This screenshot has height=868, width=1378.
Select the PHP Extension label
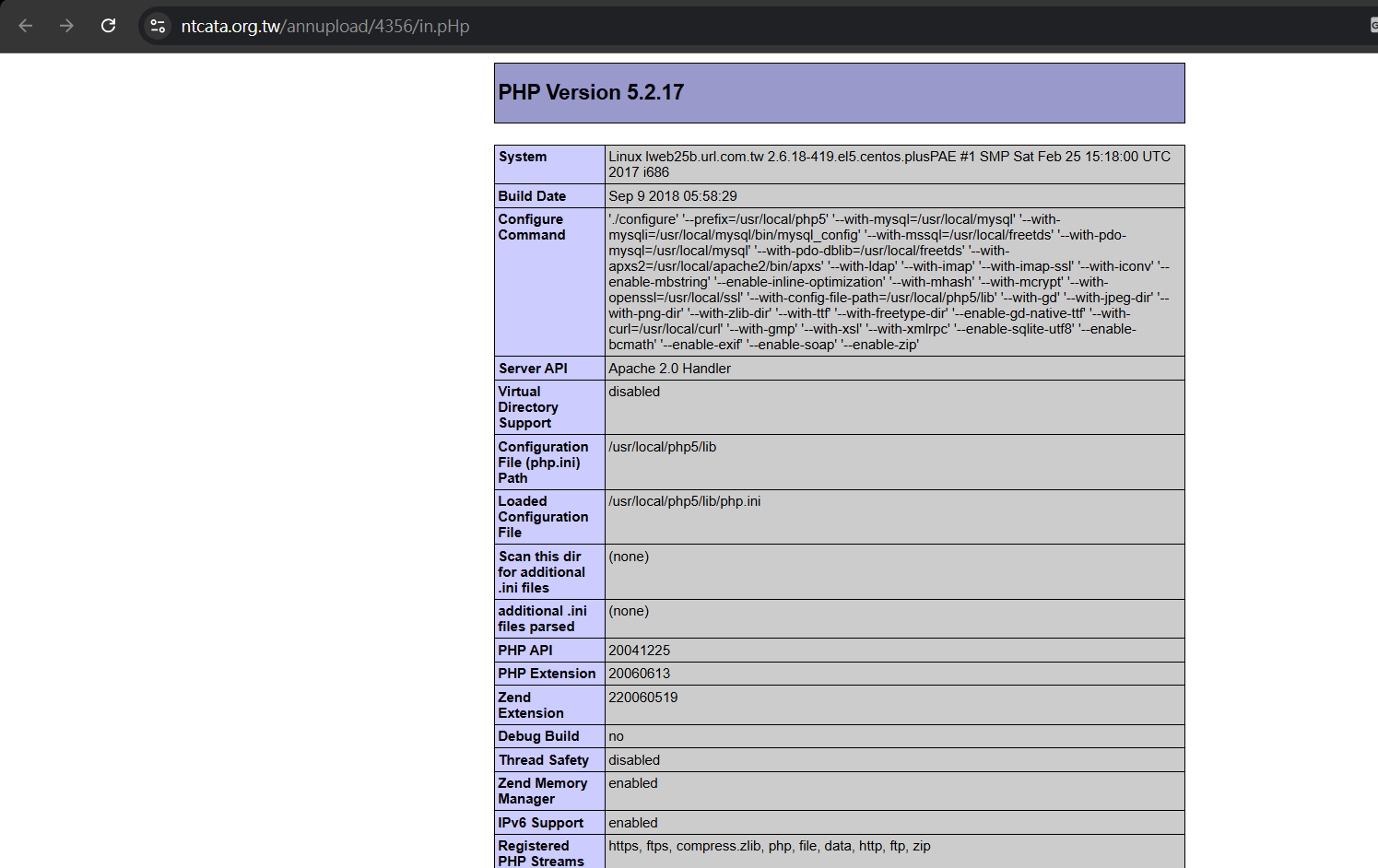pos(547,674)
